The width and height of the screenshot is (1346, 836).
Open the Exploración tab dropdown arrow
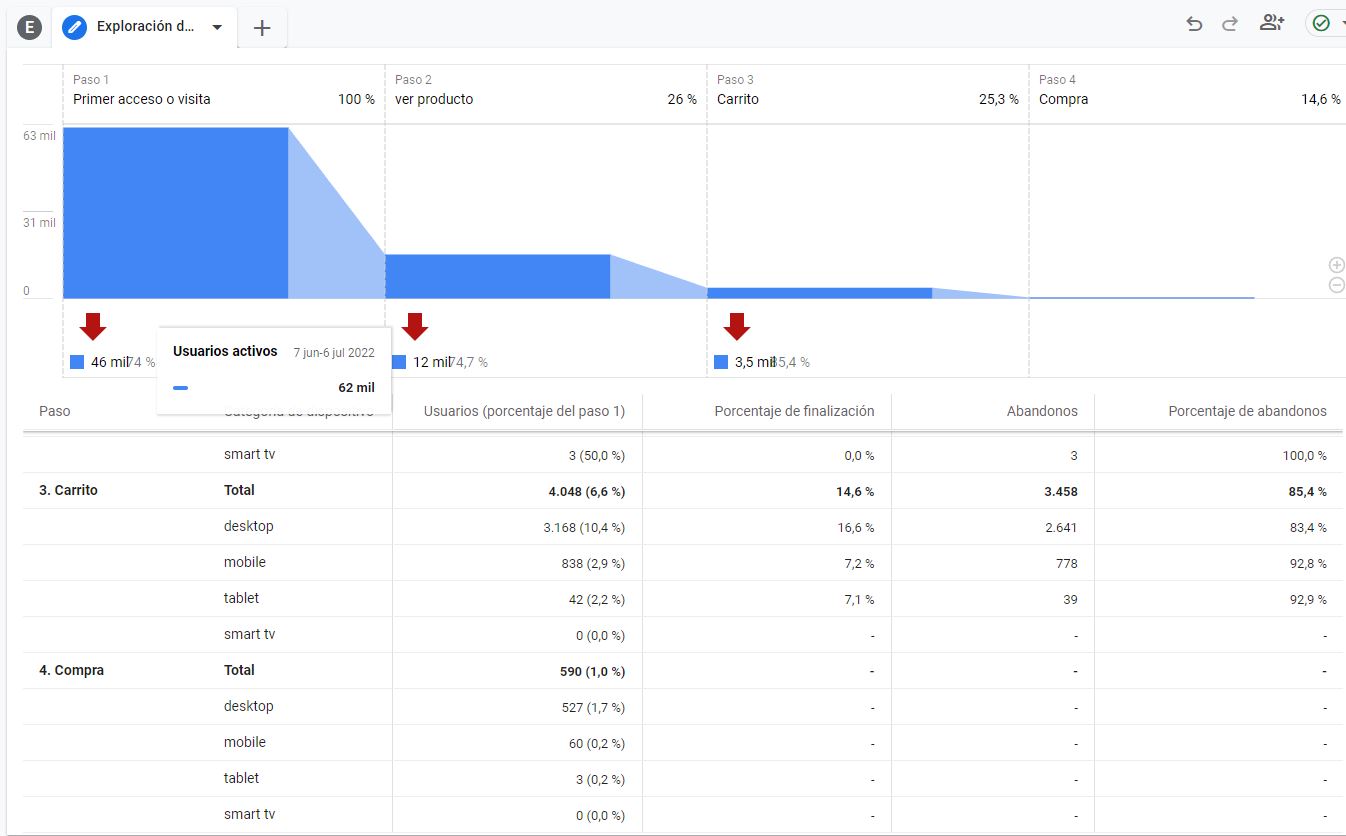pyautogui.click(x=217, y=27)
